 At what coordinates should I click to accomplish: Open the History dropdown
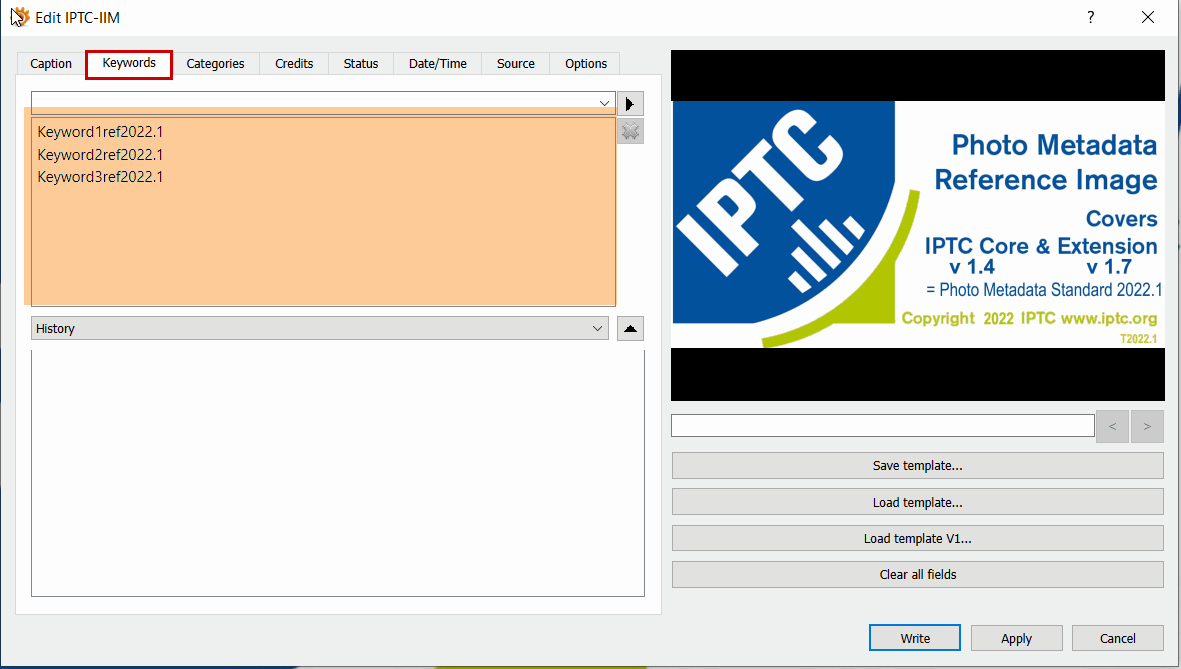click(x=320, y=328)
